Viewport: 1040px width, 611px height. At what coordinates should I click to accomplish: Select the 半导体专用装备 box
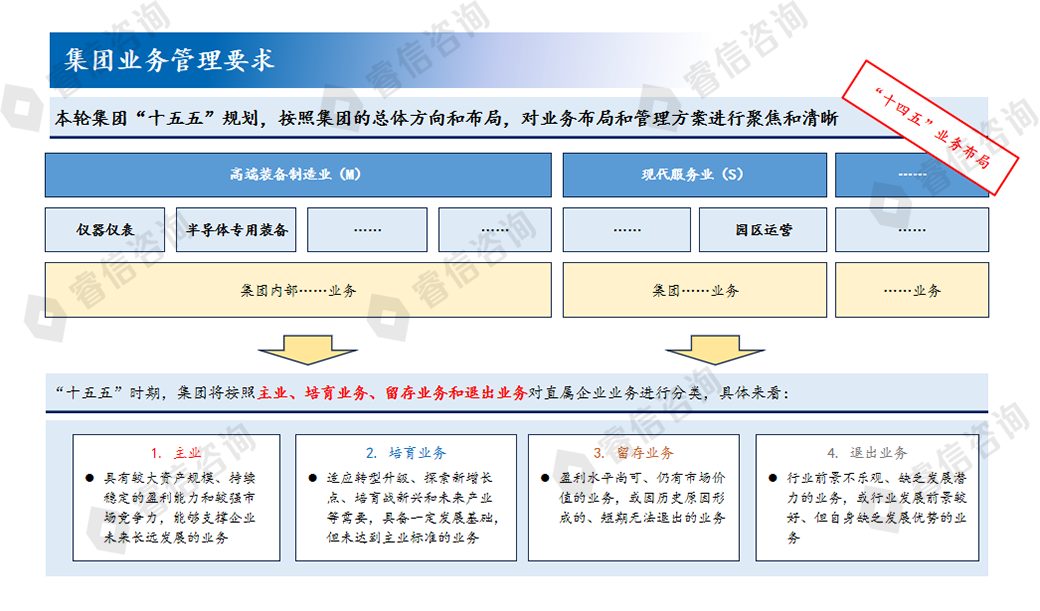click(237, 230)
